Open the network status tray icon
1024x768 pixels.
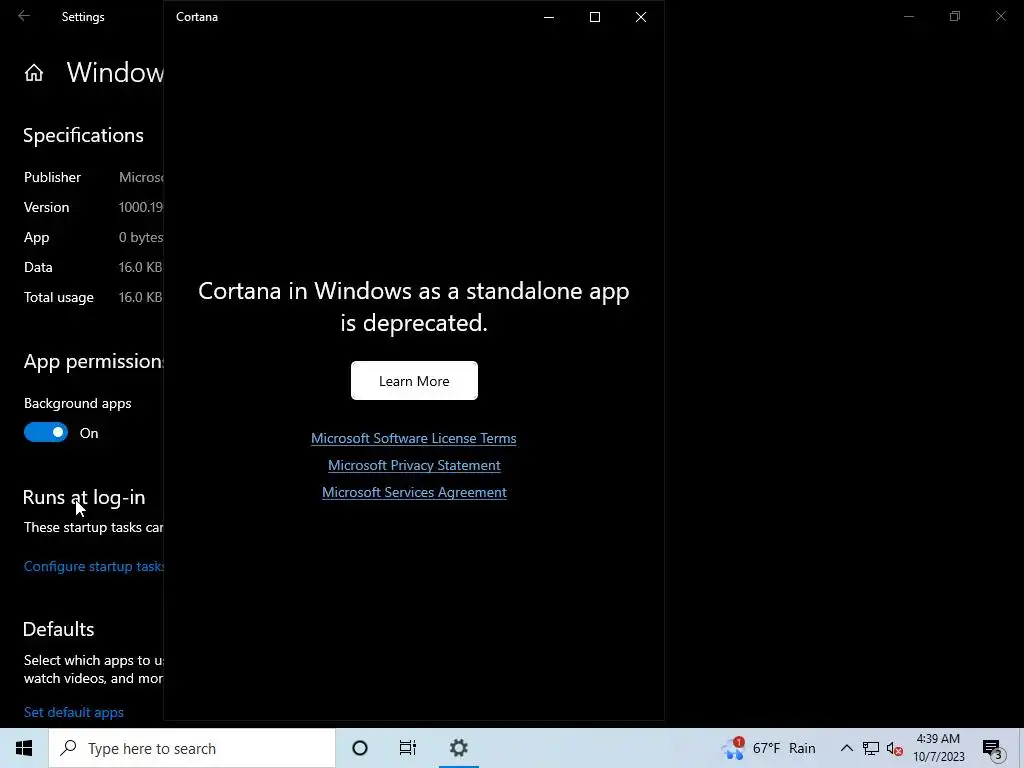coord(871,748)
